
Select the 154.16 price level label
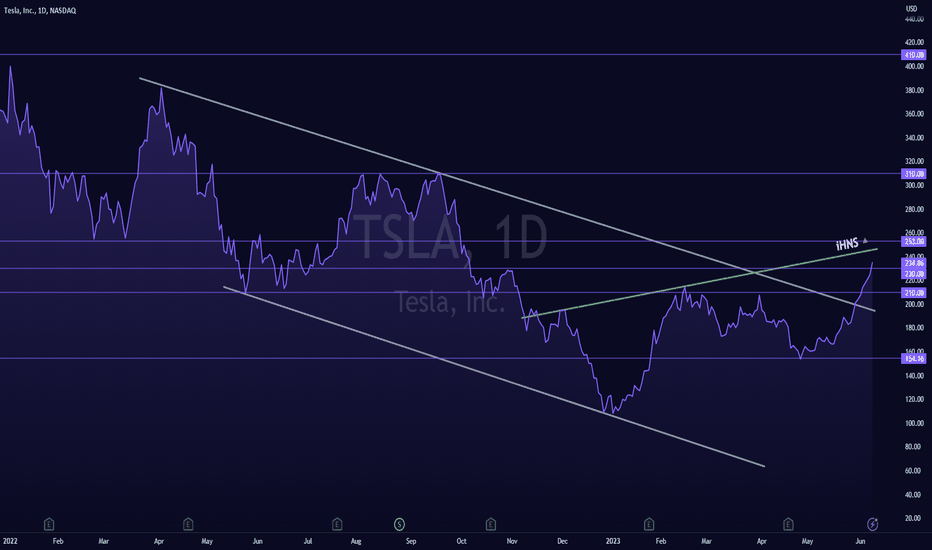(x=914, y=359)
